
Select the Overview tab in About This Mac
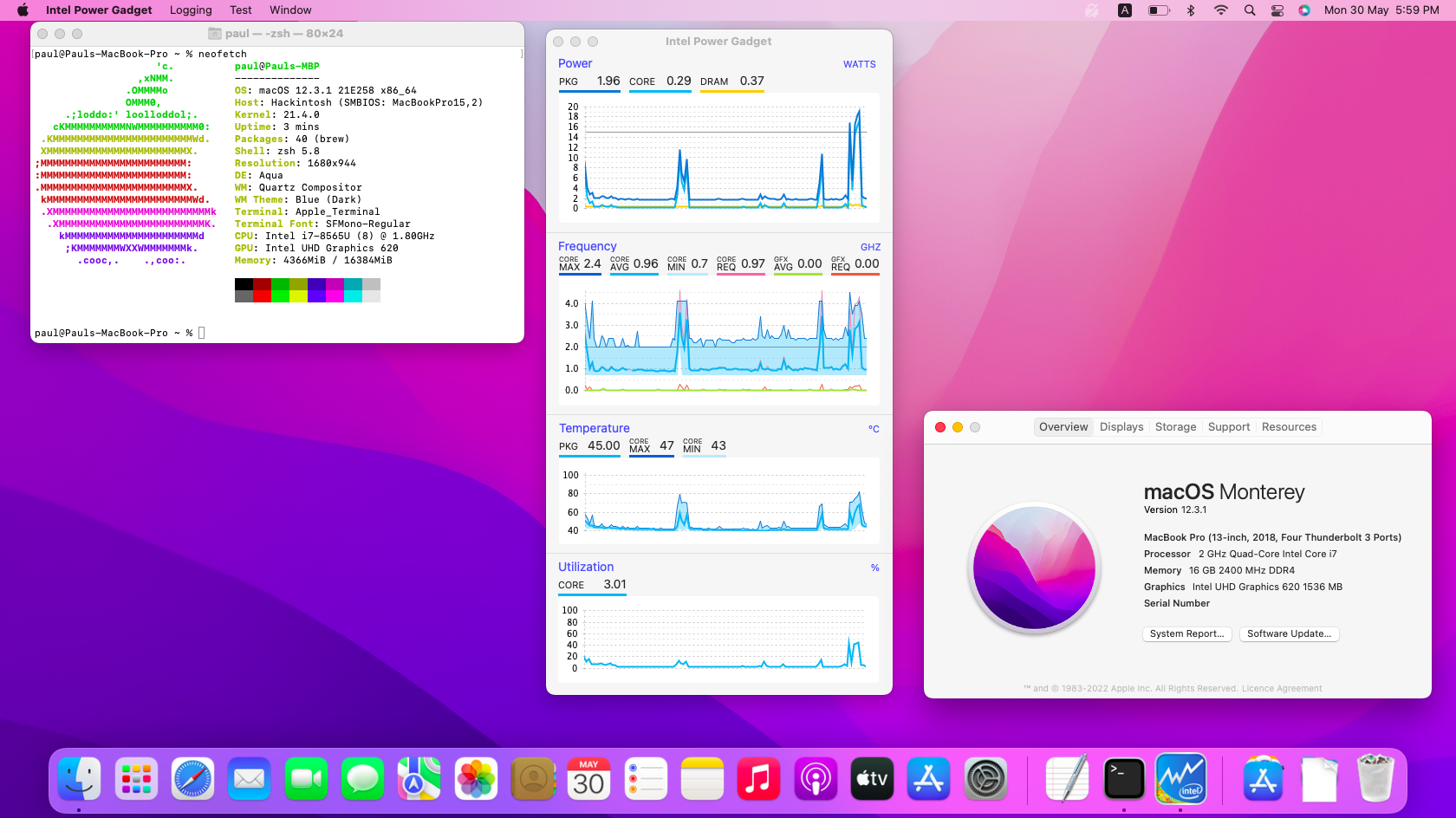pyautogui.click(x=1063, y=427)
